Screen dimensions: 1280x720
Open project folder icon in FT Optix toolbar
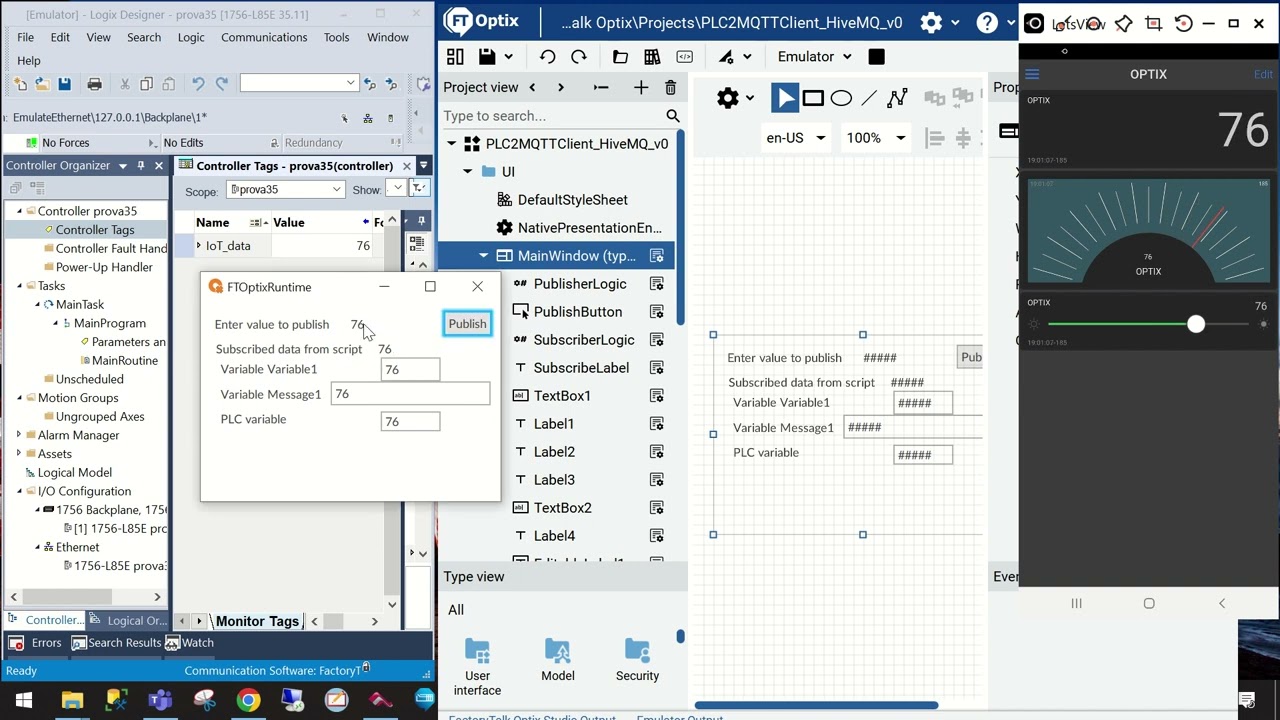(x=620, y=57)
